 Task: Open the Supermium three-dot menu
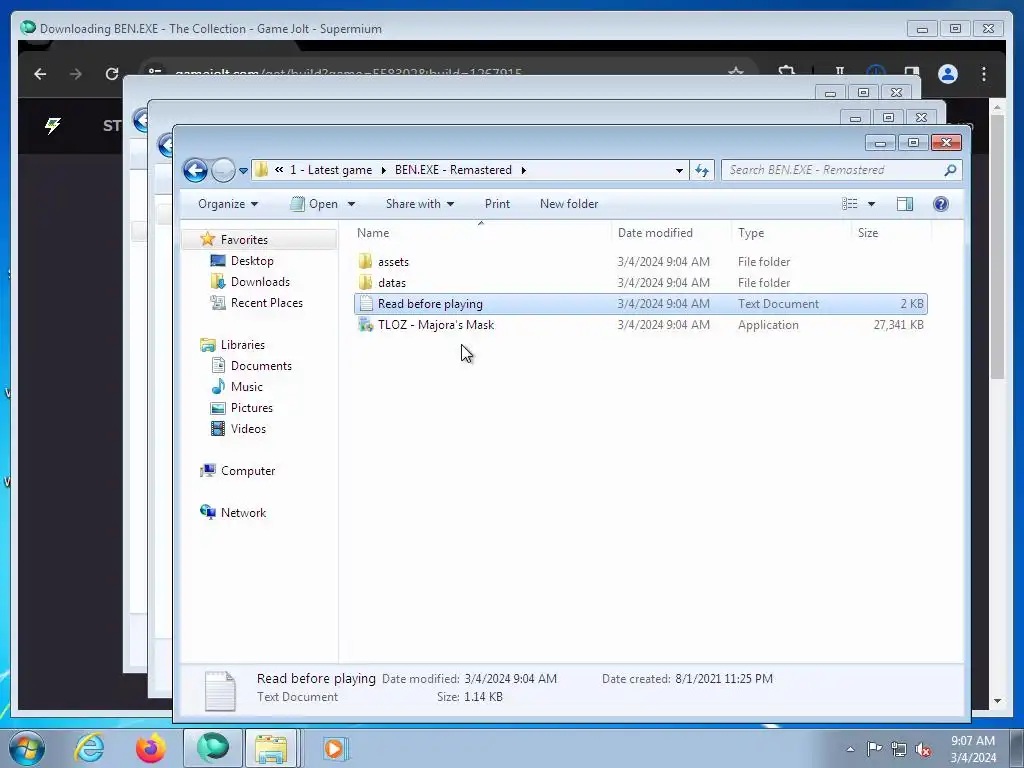[x=984, y=74]
